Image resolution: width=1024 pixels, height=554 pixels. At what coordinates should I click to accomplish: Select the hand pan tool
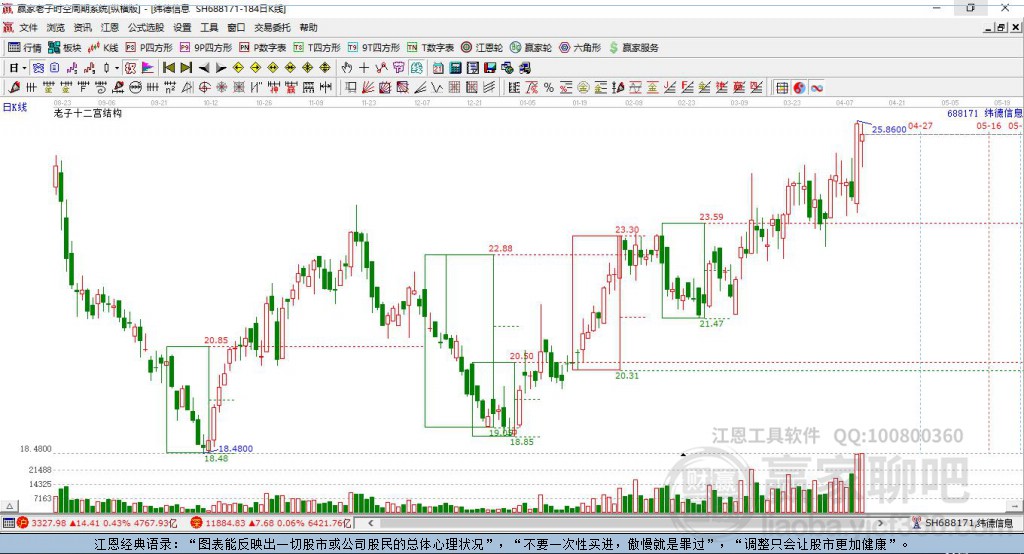click(x=347, y=68)
